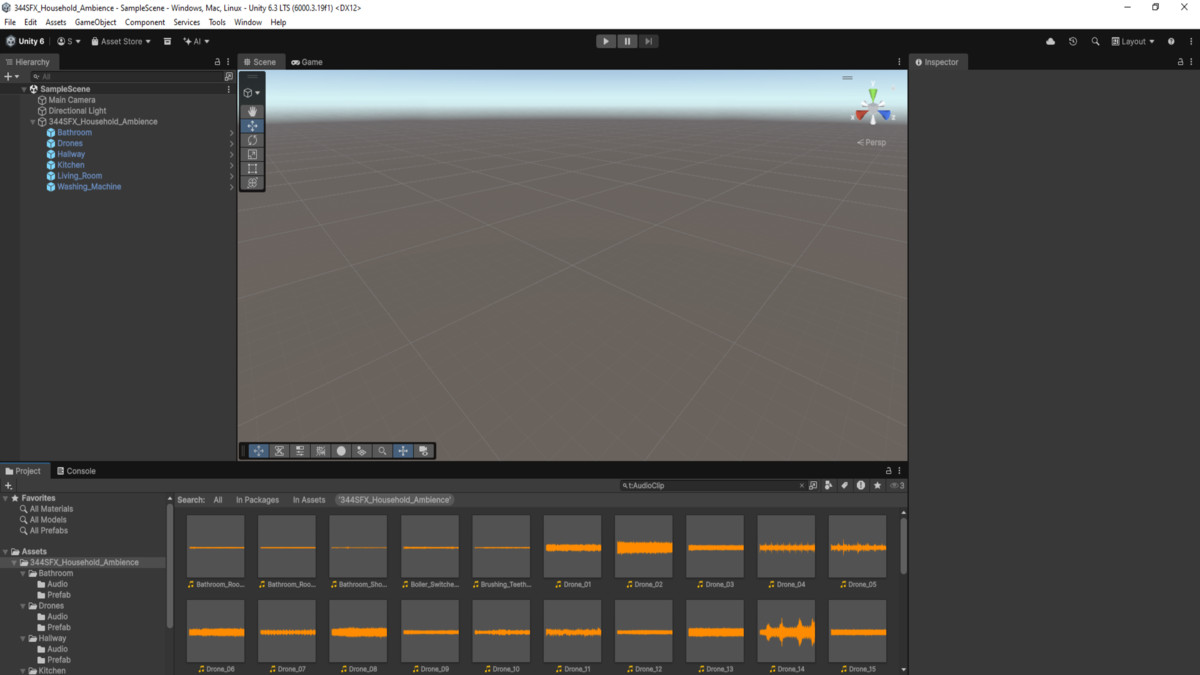Click the favorite star search icon
The height and width of the screenshot is (675, 1200).
[877, 486]
